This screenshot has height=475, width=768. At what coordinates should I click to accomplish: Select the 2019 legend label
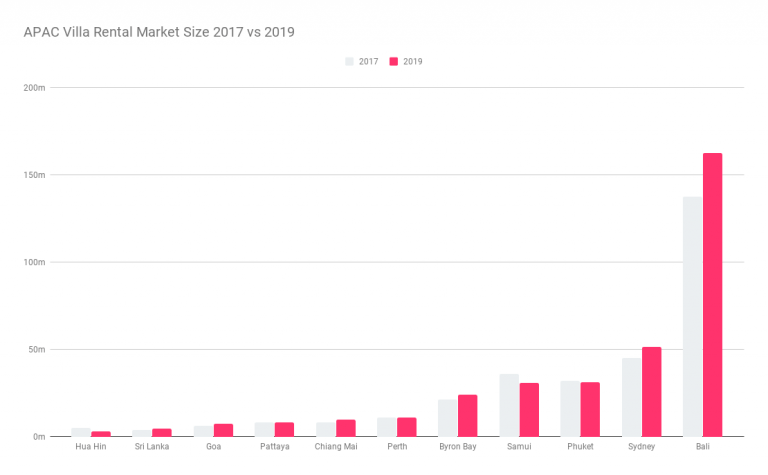coord(412,62)
